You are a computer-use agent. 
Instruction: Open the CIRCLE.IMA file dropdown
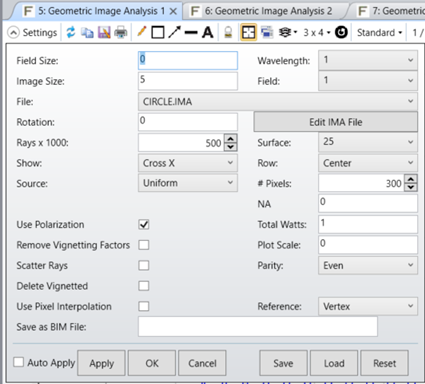(x=278, y=101)
